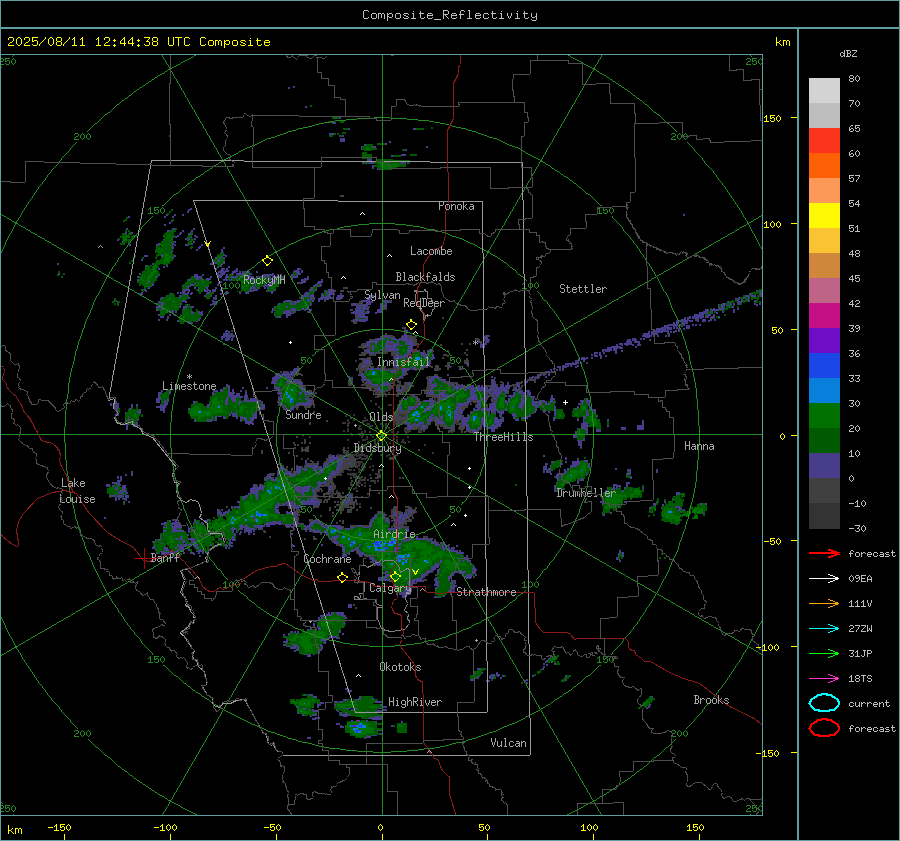This screenshot has height=841, width=900.
Task: Click the yellow diamond marker above Calgary
Action: tap(395, 576)
